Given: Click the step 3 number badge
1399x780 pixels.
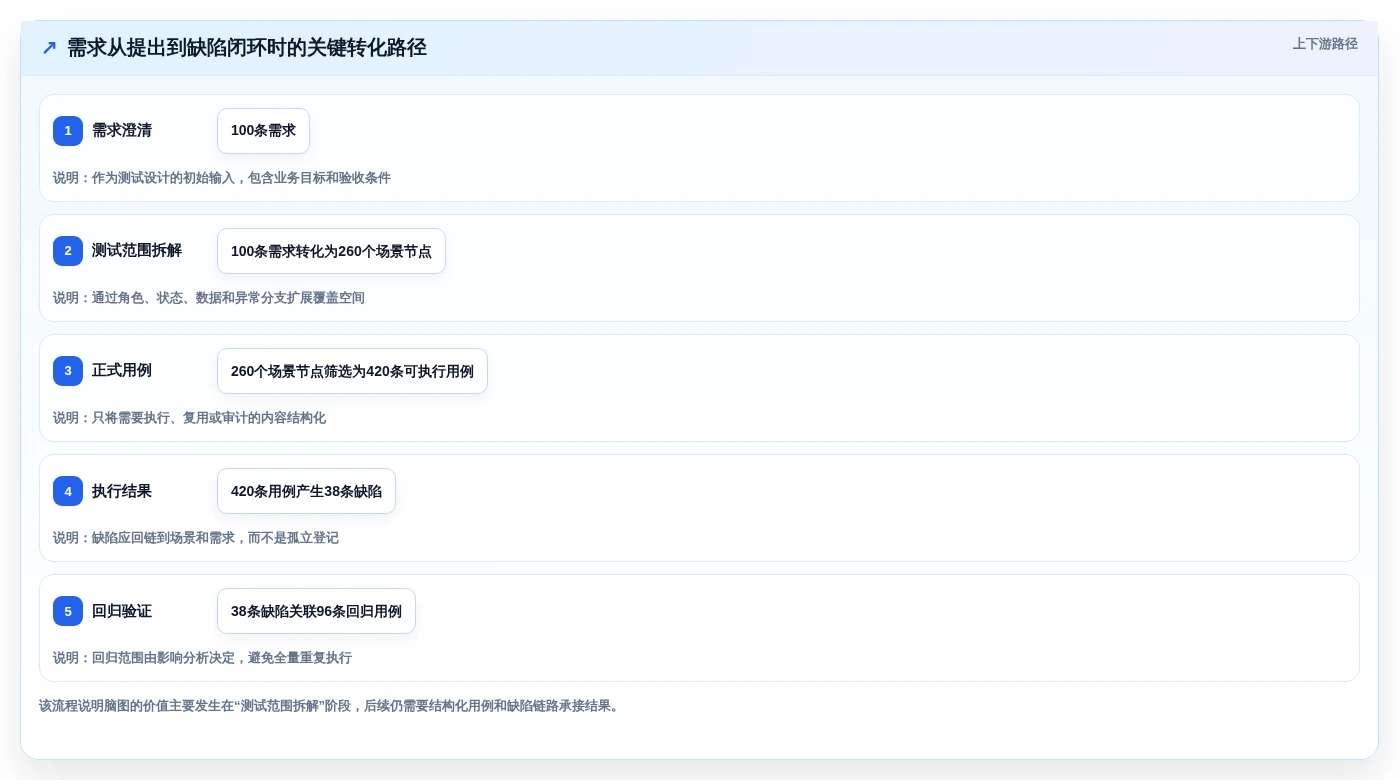Looking at the screenshot, I should 68,371.
